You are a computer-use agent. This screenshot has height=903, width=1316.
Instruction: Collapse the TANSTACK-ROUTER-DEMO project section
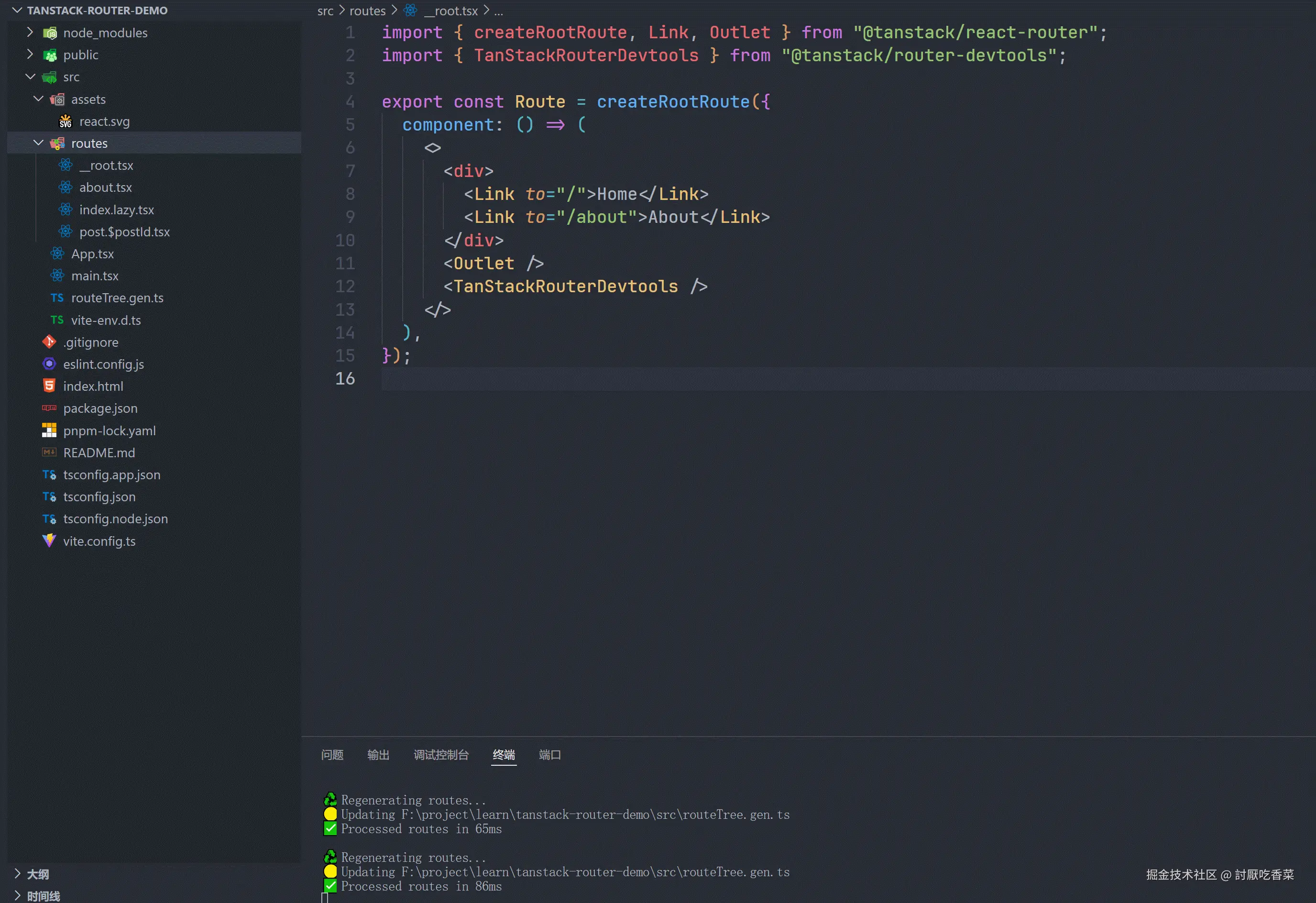coord(18,10)
